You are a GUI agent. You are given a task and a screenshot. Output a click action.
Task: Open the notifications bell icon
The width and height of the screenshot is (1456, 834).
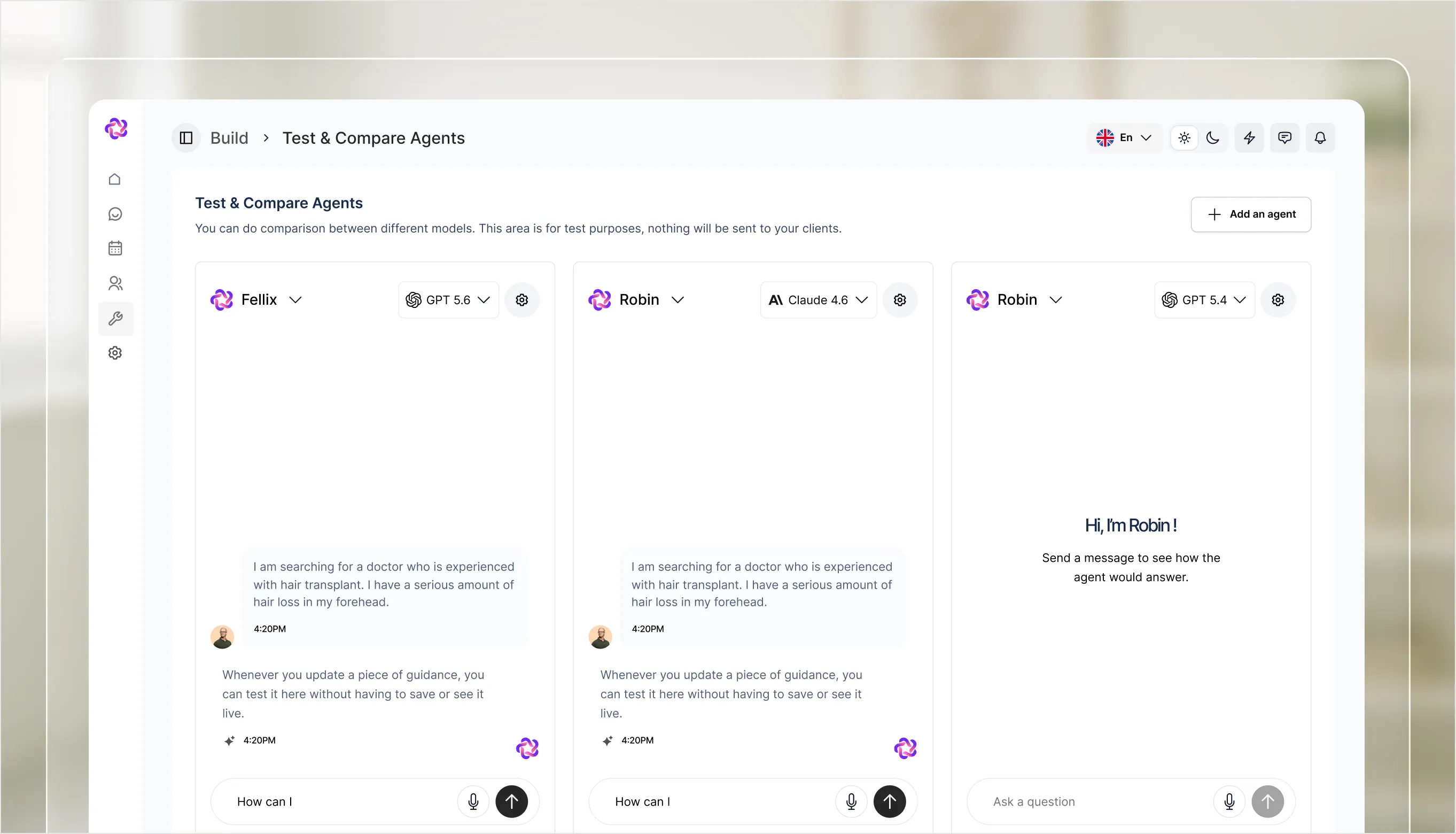(x=1320, y=138)
